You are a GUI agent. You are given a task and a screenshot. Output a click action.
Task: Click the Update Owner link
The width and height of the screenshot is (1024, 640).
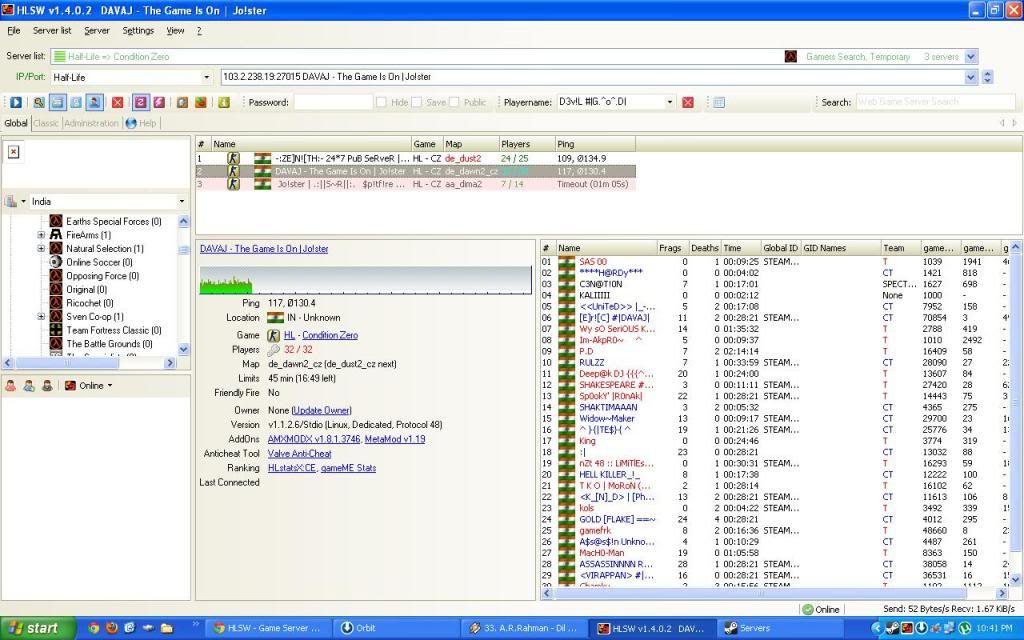[x=322, y=410]
